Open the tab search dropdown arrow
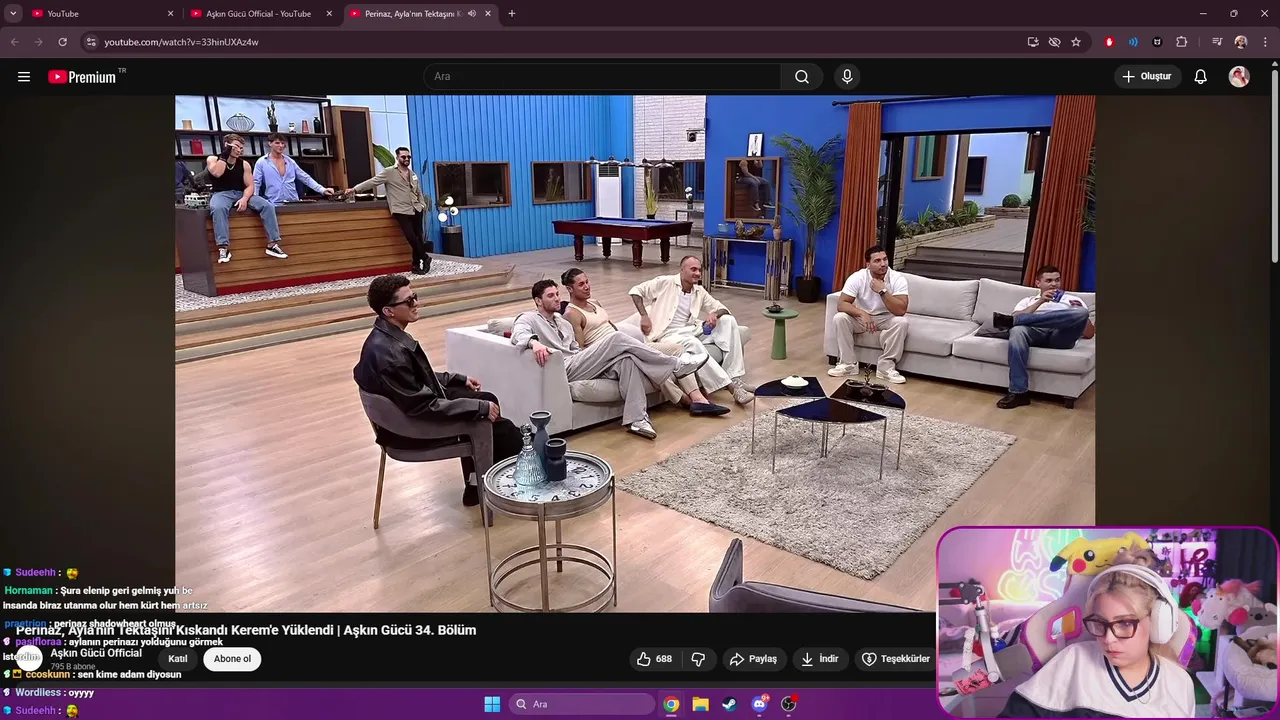1280x720 pixels. pos(13,13)
